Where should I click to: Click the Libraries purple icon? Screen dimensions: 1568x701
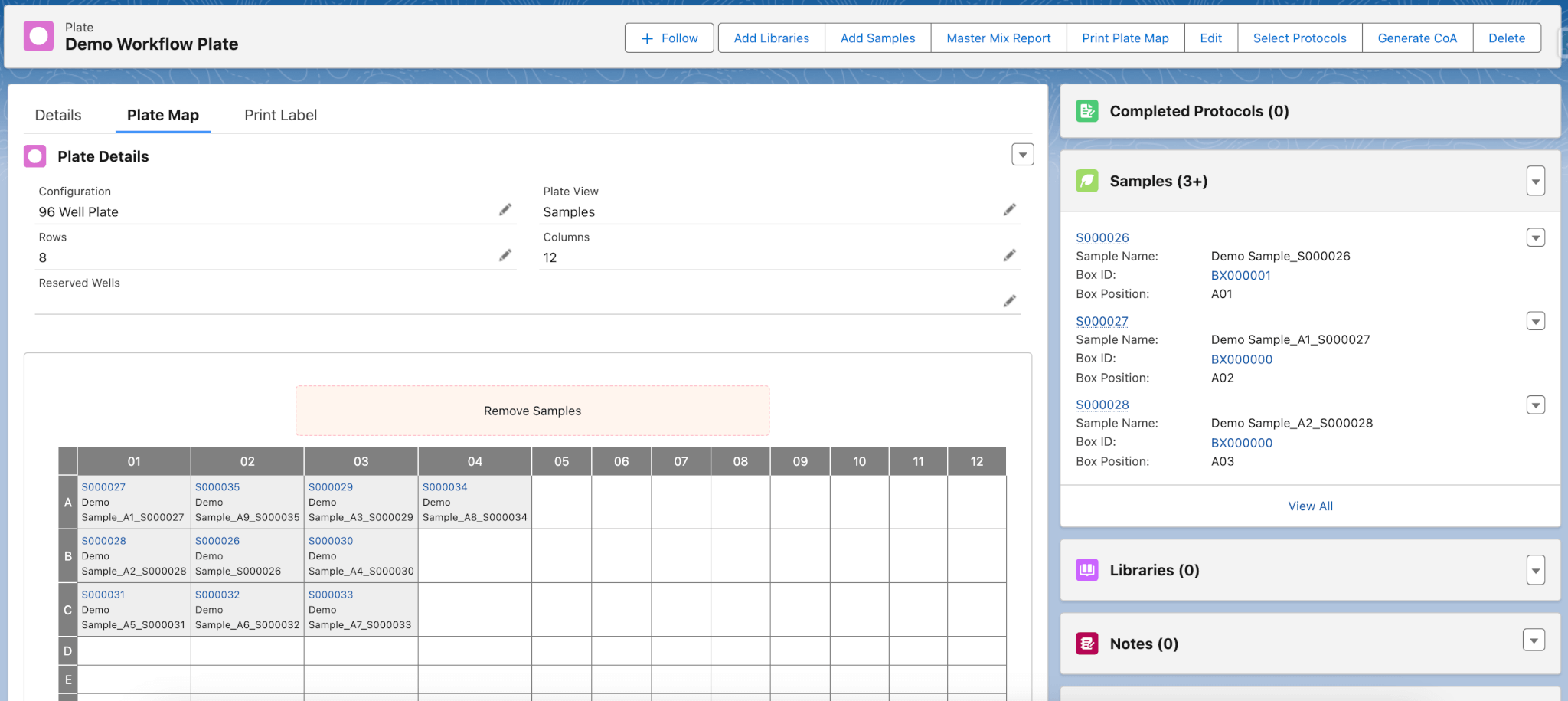click(x=1087, y=570)
